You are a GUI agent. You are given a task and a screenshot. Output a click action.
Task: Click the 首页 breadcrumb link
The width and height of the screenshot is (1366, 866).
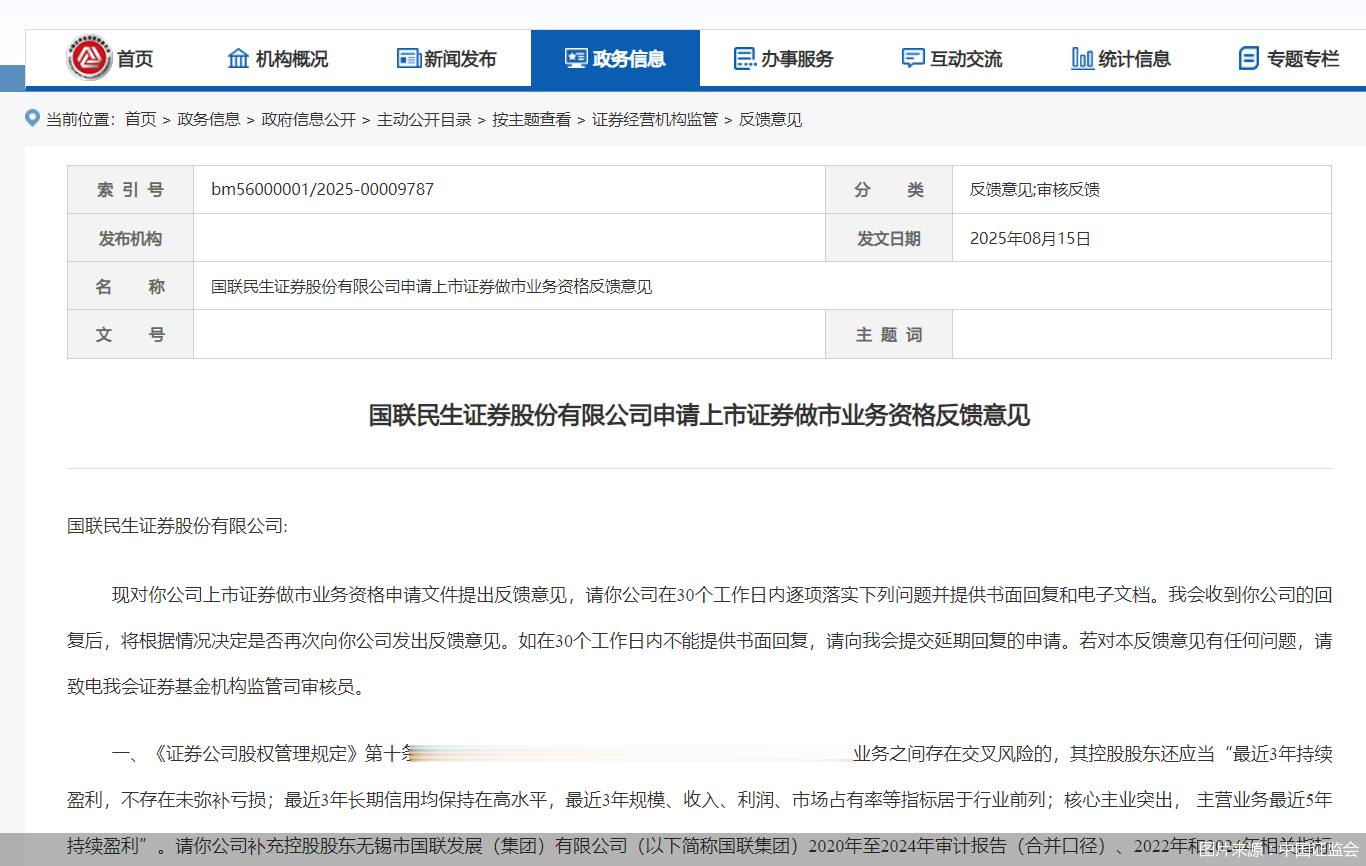click(141, 120)
